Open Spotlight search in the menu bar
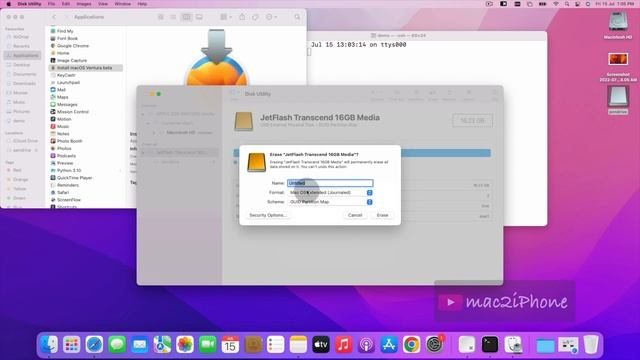 pos(567,4)
